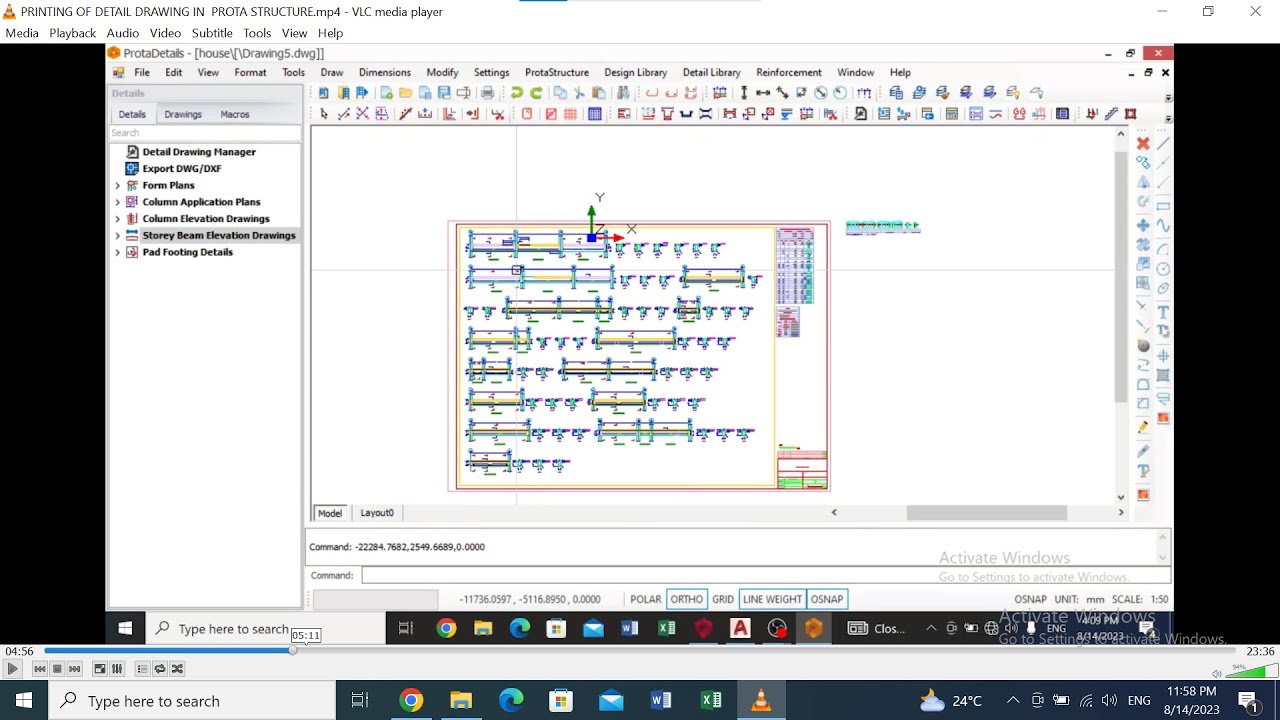This screenshot has width=1280, height=720.
Task: Toggle OSNAP in status bar
Action: pos(827,599)
